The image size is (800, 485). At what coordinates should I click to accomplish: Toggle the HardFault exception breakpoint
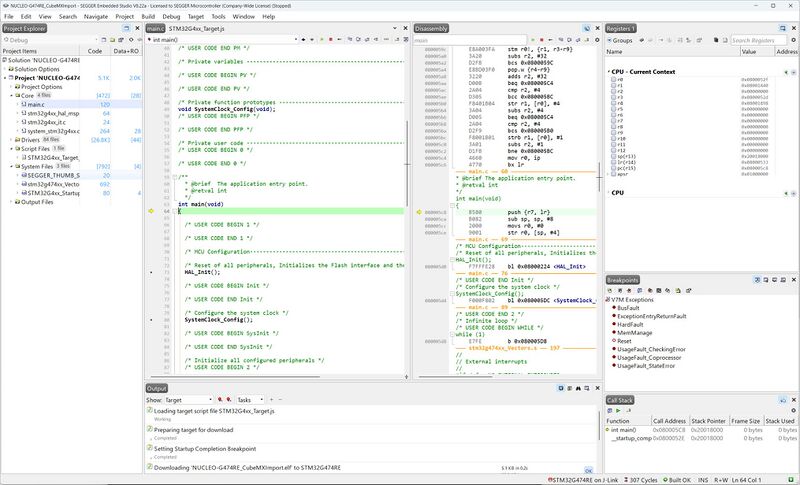[614, 324]
